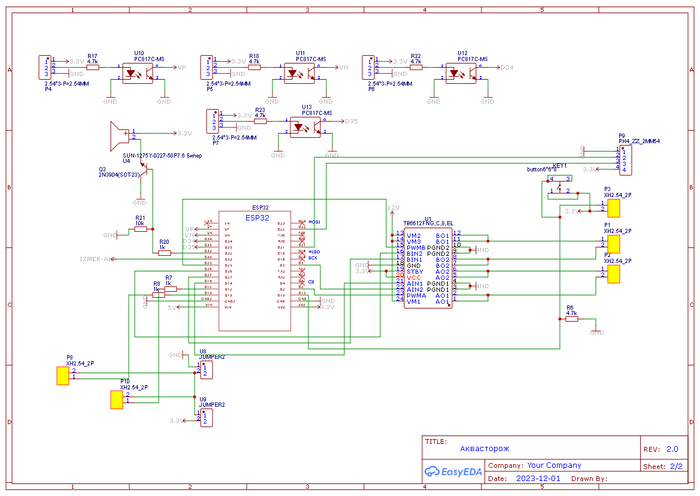Screen dimensions: 700x496
Task: Select resistor R20 1k symbol
Action: pyautogui.click(x=164, y=253)
